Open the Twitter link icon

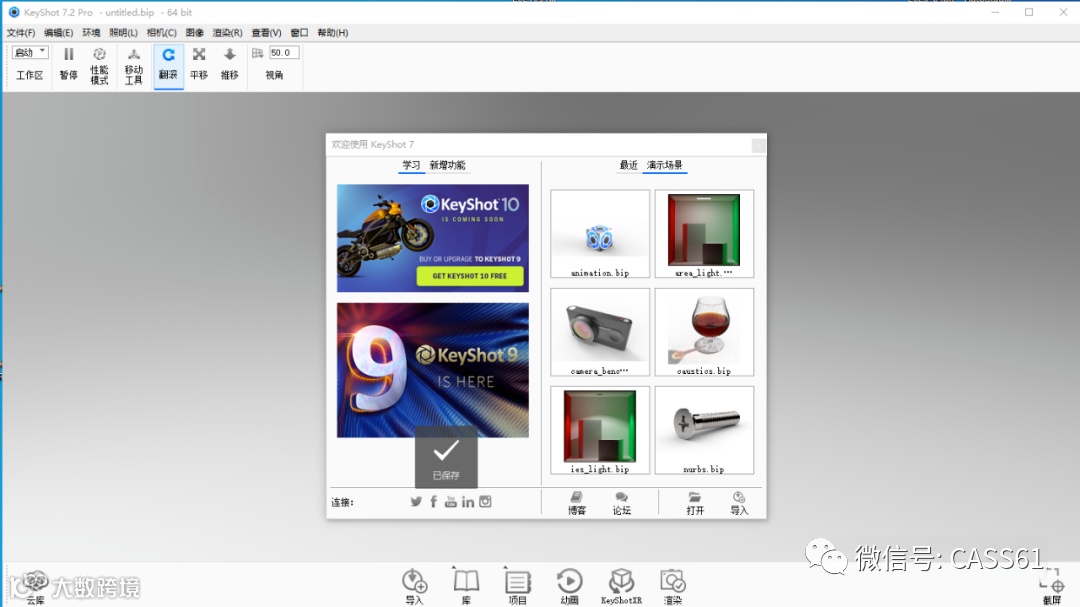point(416,502)
